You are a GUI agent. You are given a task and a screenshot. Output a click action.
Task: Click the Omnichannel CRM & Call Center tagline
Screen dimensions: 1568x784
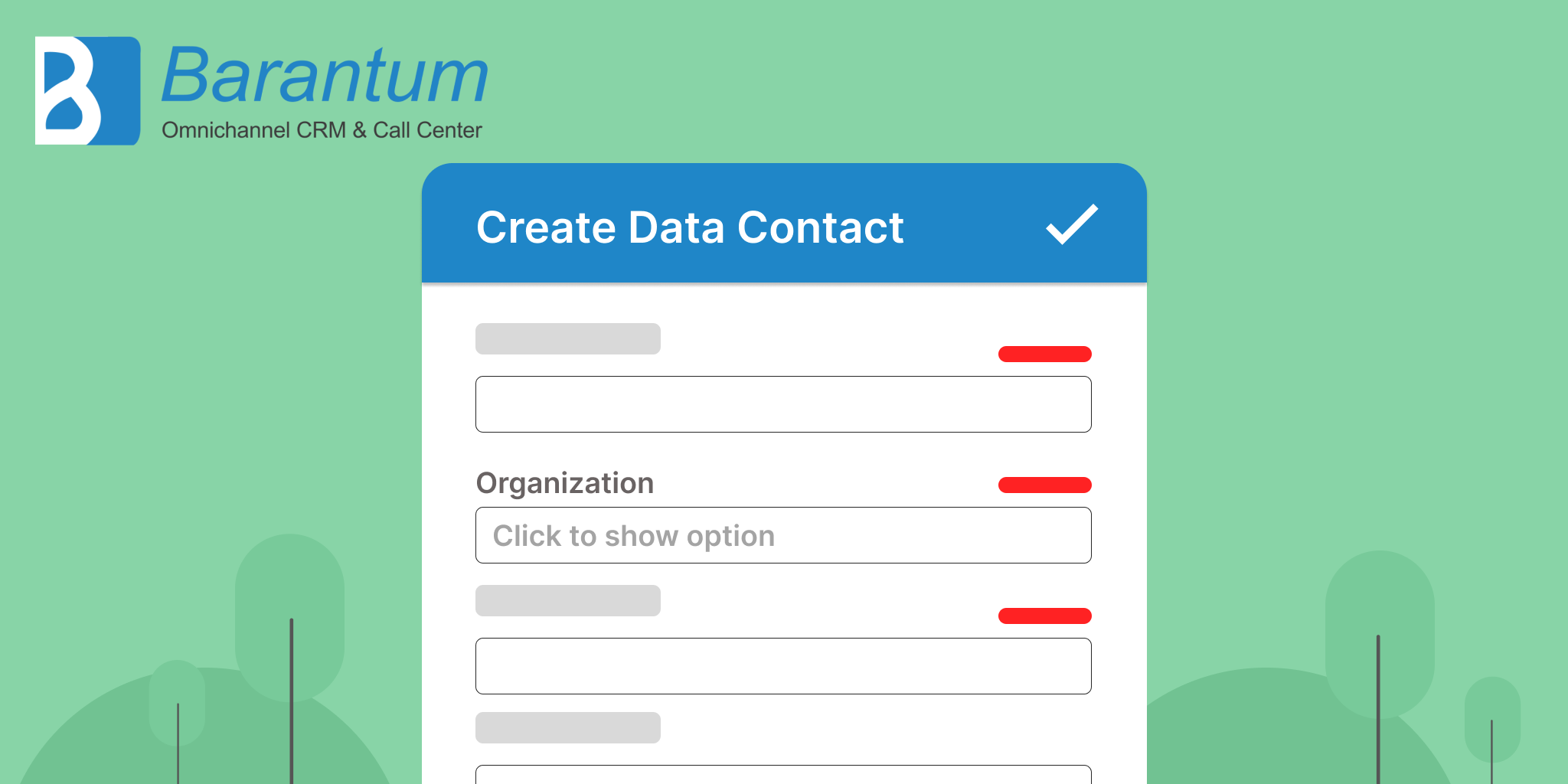322,130
